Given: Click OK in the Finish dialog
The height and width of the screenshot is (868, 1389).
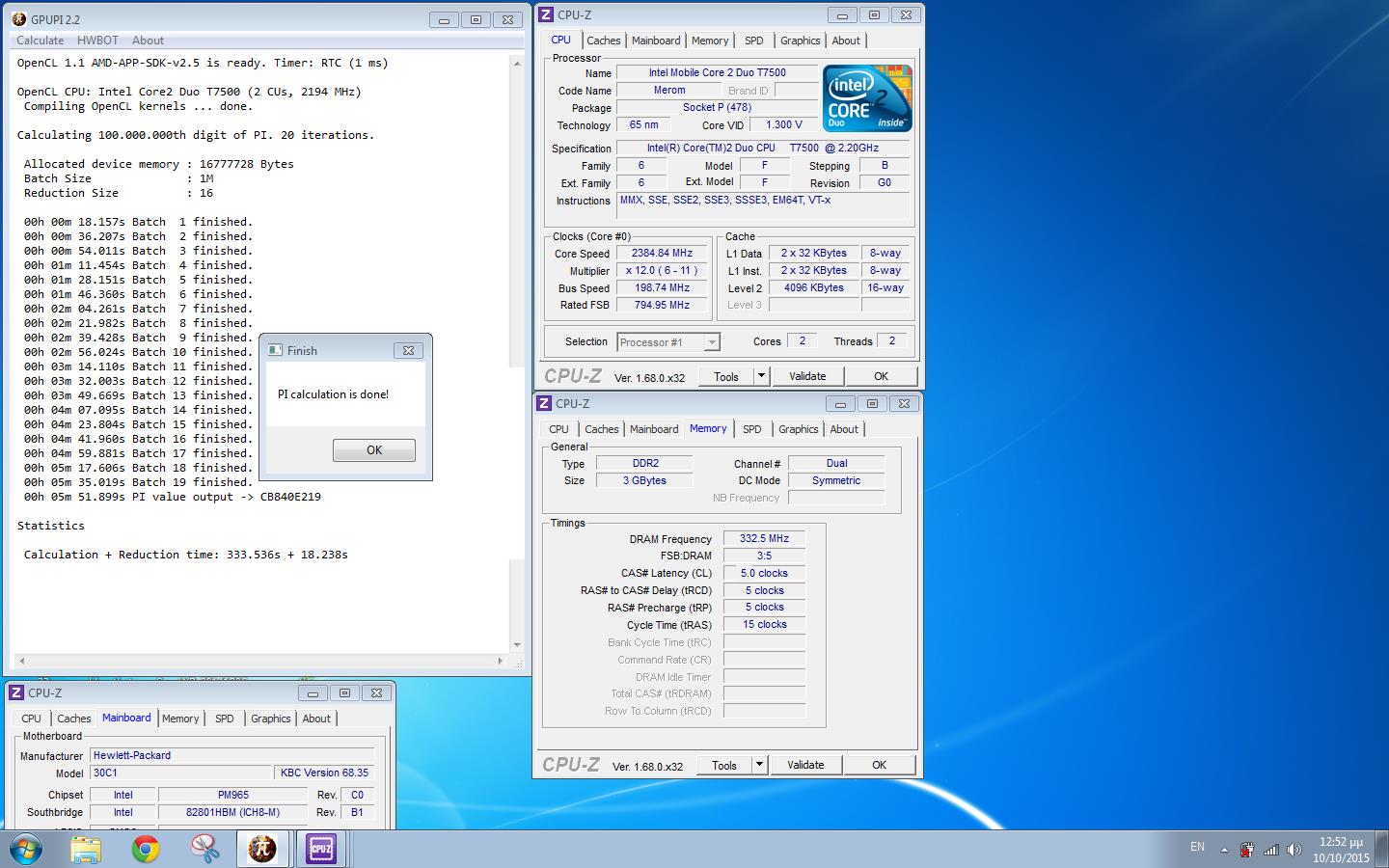Looking at the screenshot, I should tap(374, 450).
